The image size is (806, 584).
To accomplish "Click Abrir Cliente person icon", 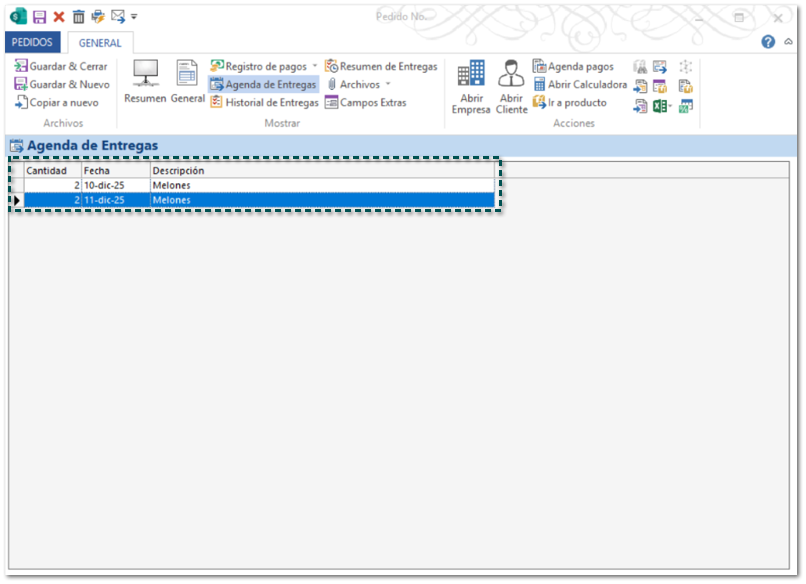I will (x=511, y=87).
